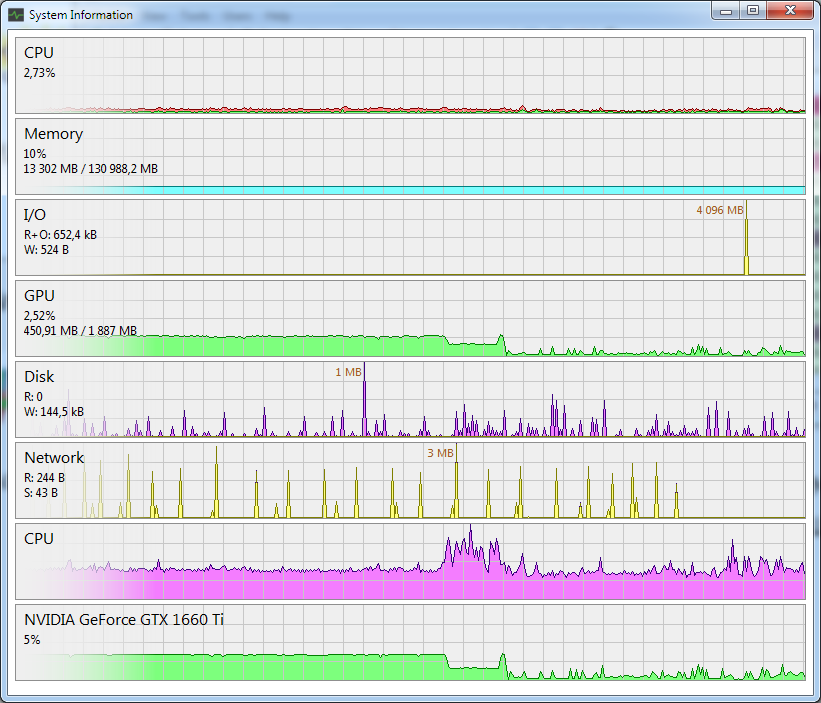Click the GPU usage graph panel
821x703 pixels.
[410, 319]
